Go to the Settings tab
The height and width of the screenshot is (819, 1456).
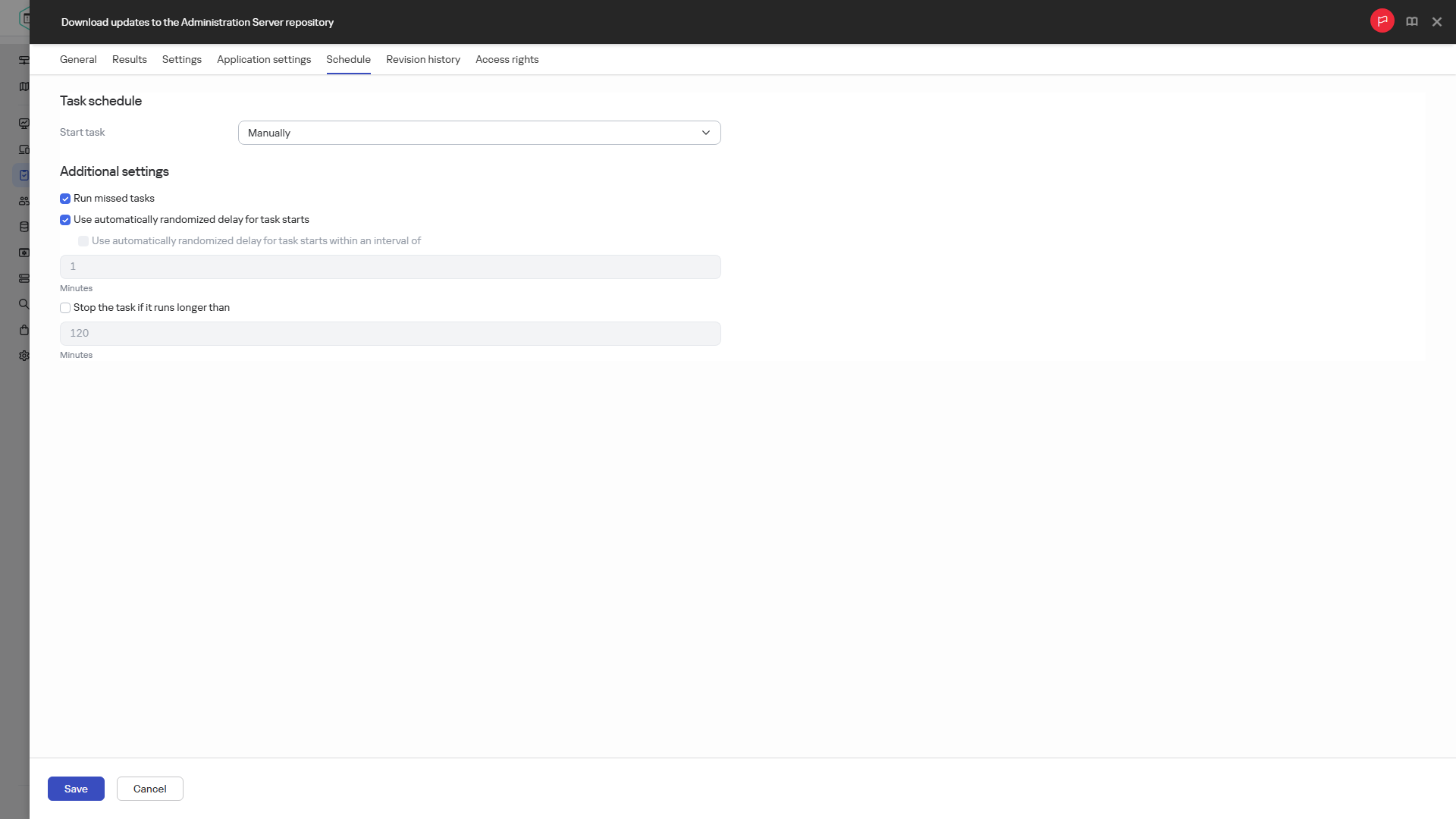point(182,59)
